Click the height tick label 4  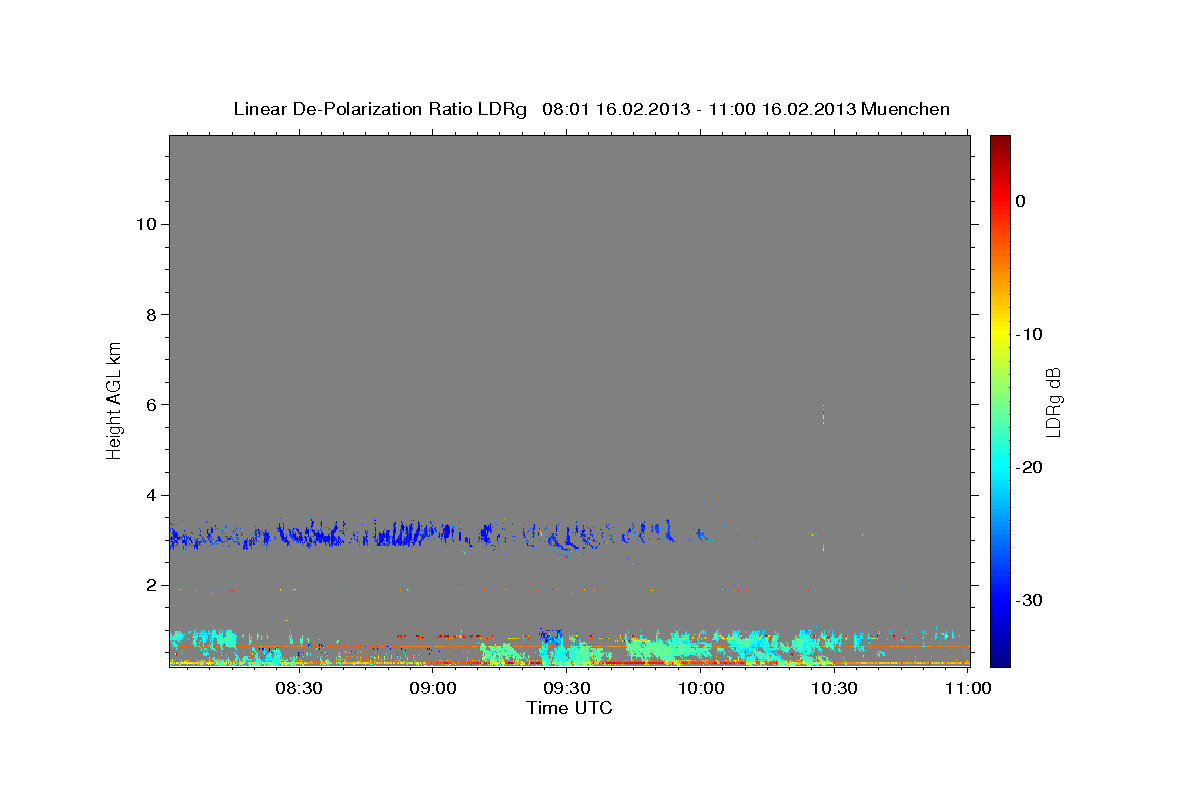click(x=149, y=495)
